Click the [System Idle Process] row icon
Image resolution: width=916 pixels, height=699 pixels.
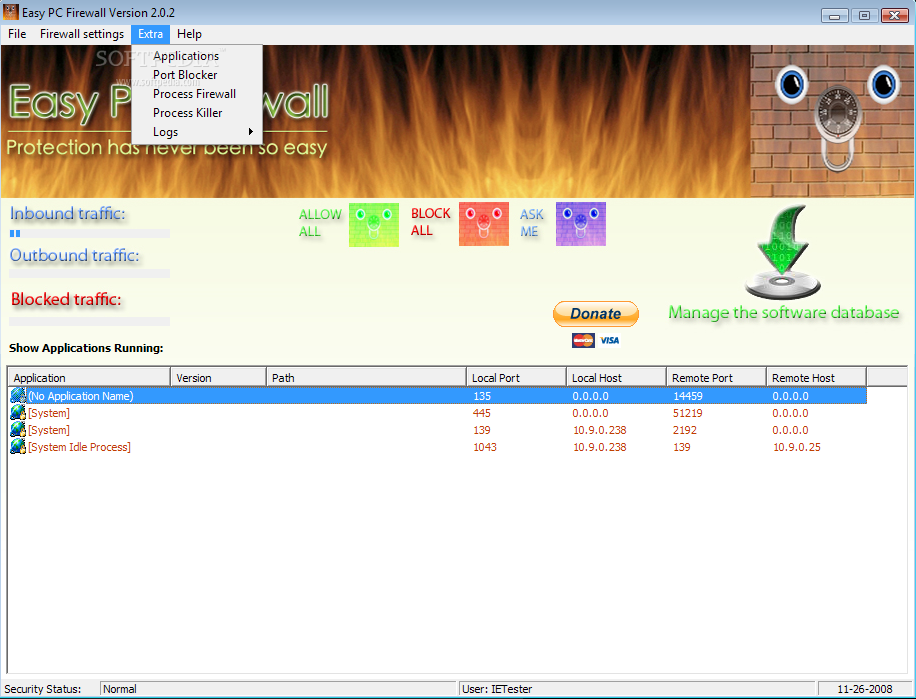coord(18,446)
